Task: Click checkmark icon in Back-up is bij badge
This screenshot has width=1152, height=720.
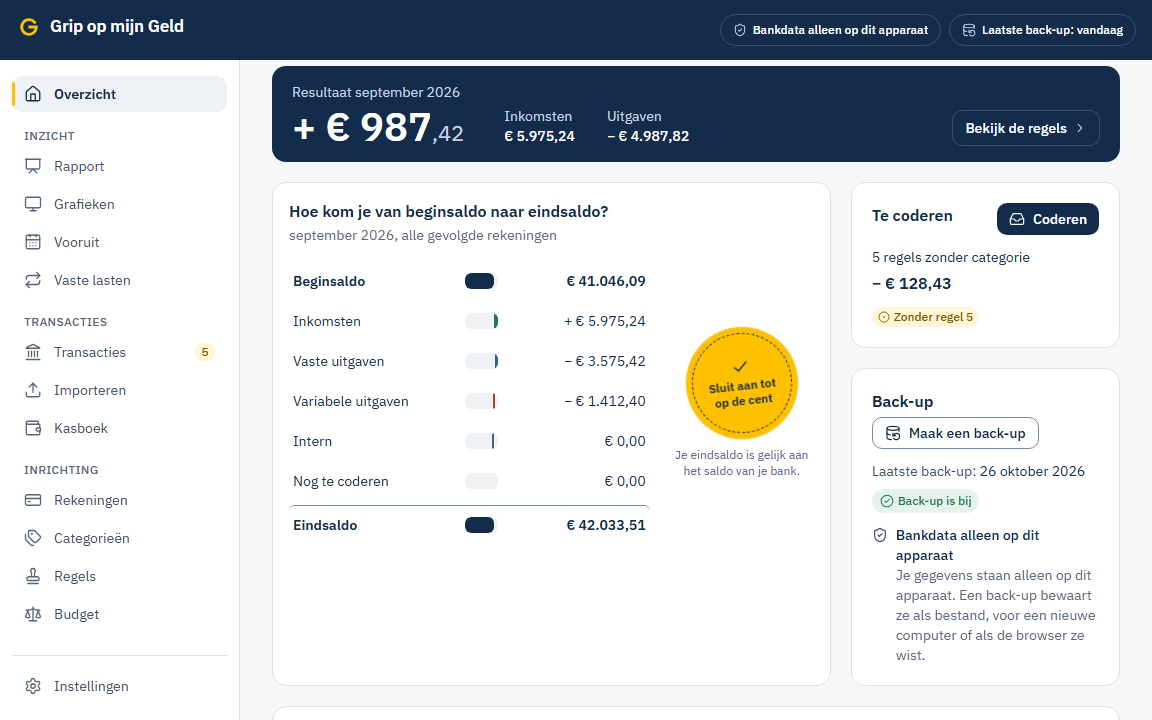Action: coord(887,501)
